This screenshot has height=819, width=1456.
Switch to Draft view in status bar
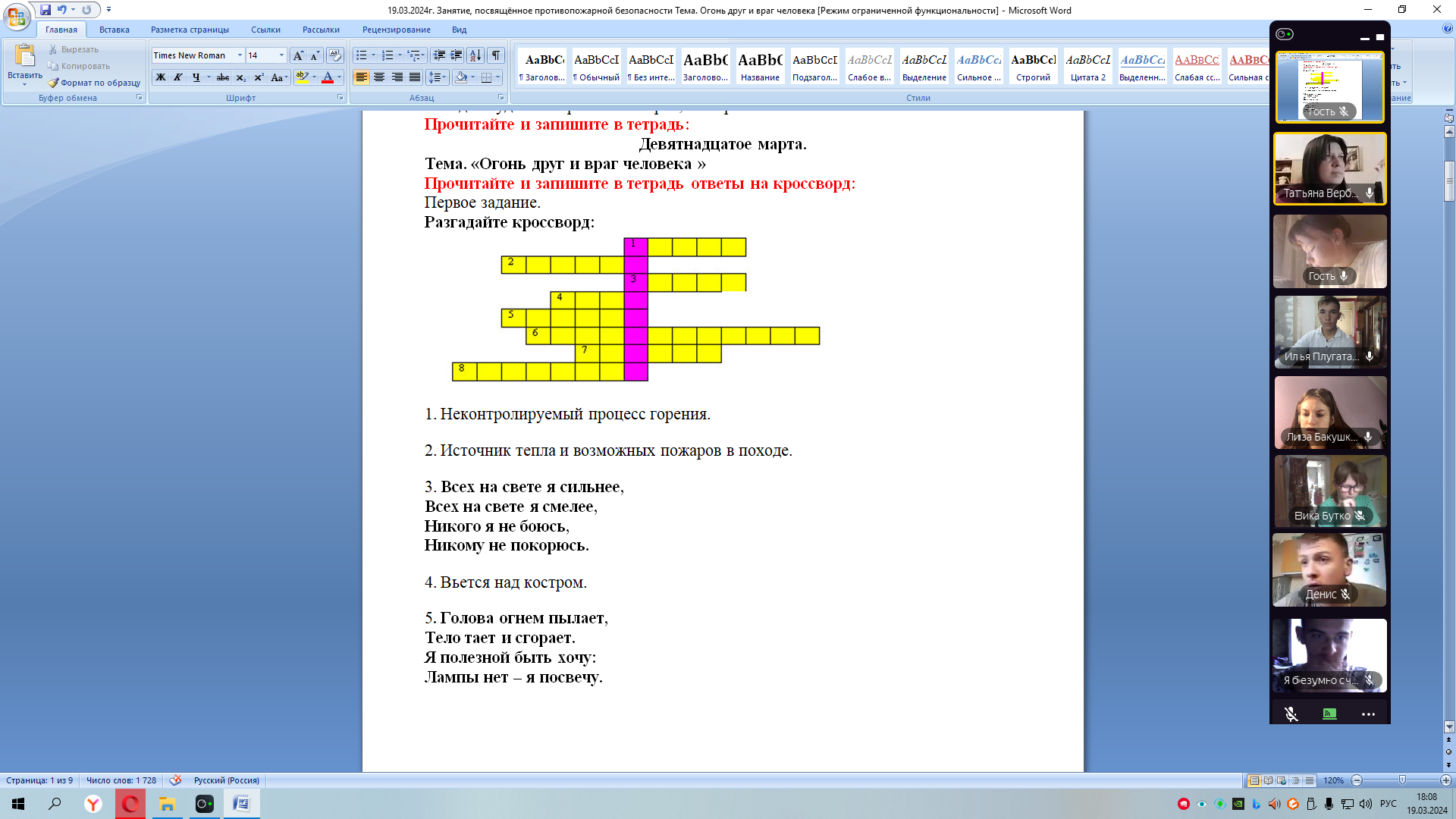pos(1309,780)
